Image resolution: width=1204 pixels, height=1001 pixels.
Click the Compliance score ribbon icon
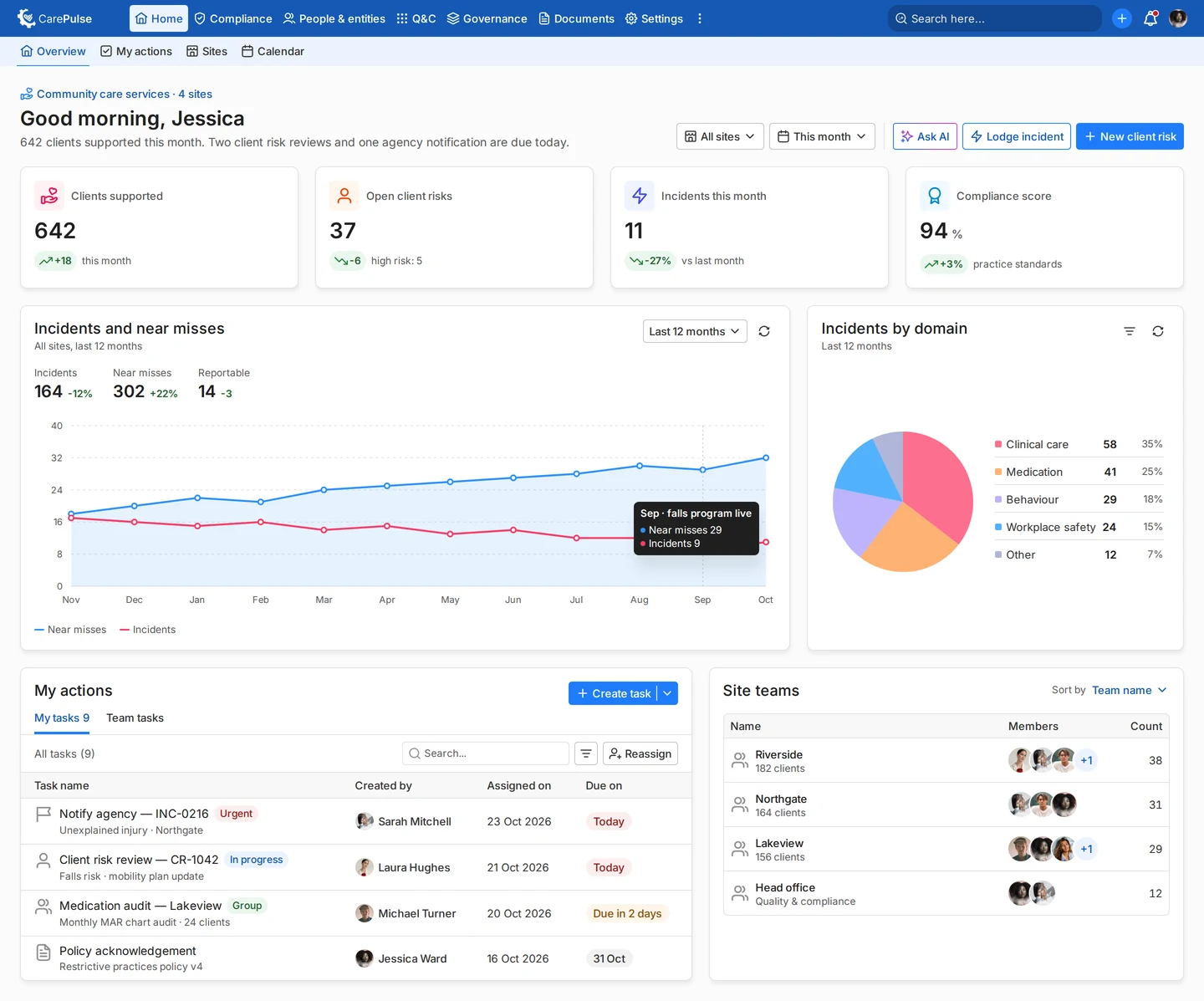(935, 196)
